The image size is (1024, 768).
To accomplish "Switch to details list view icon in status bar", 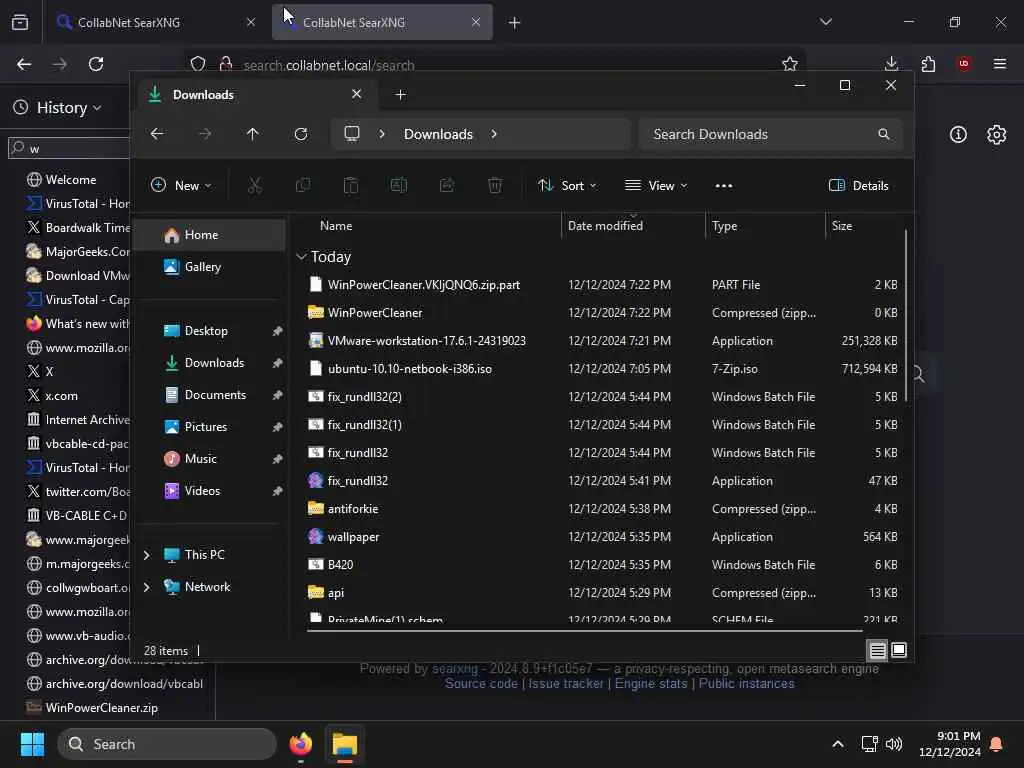I will (x=877, y=650).
